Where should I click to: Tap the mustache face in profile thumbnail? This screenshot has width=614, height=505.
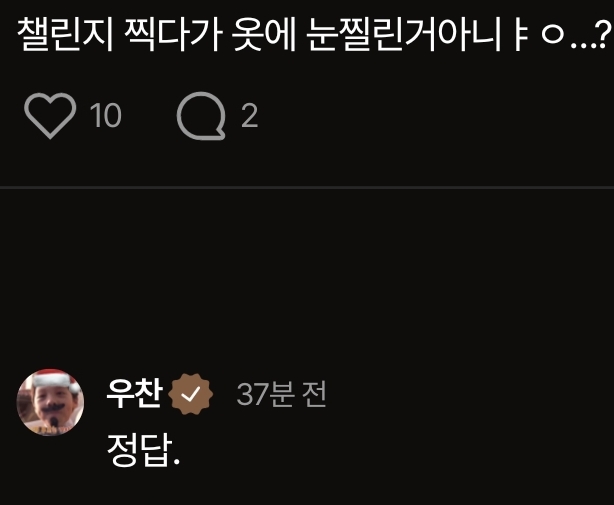(x=50, y=409)
